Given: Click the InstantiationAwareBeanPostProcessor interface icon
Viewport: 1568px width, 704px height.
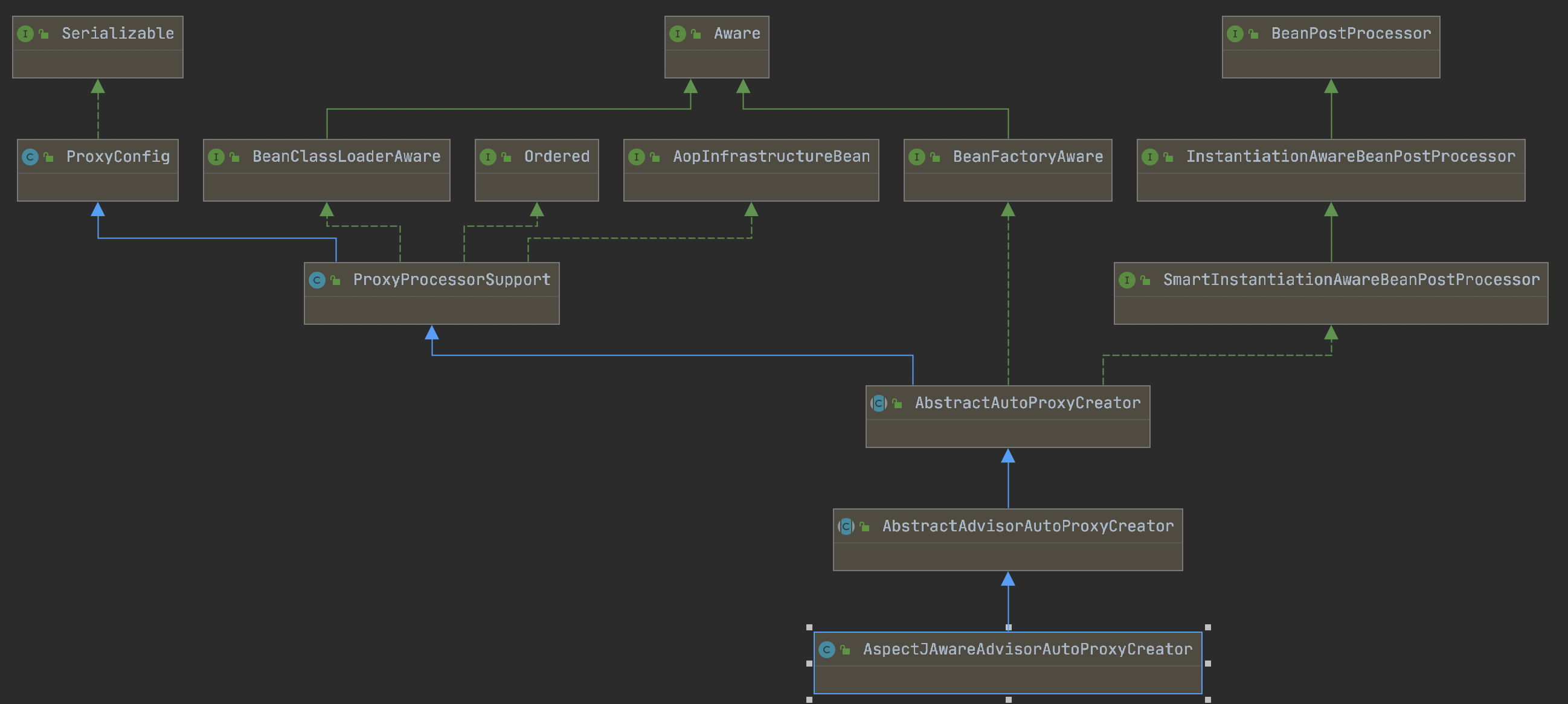Looking at the screenshot, I should [x=1150, y=157].
